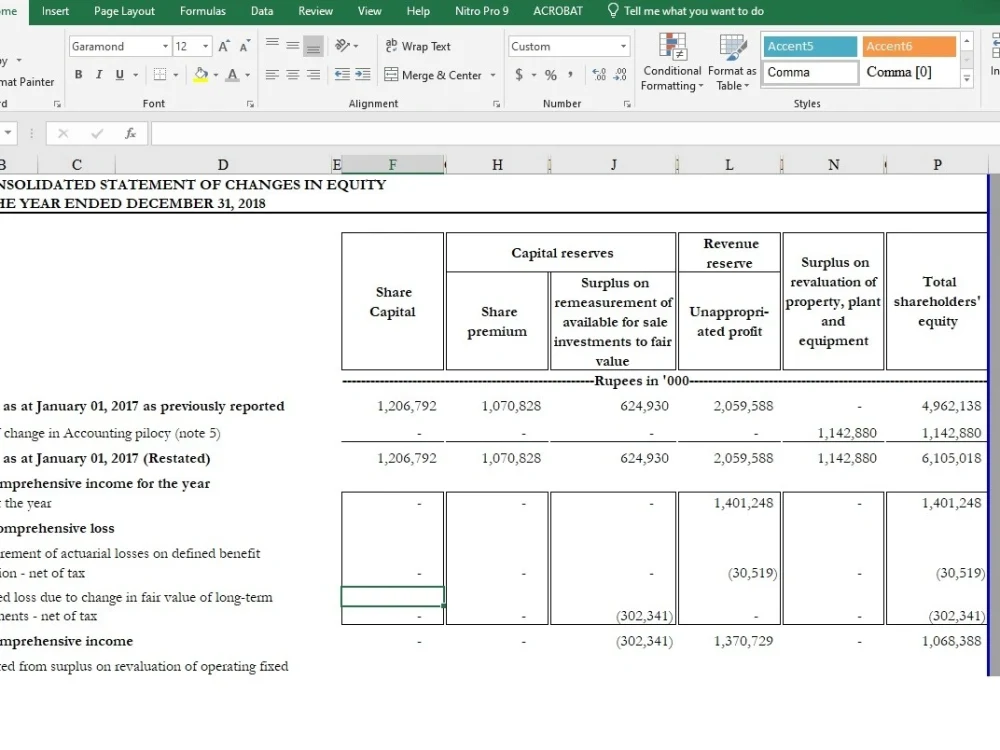Open the font size dropdown
The image size is (1000, 750).
pyautogui.click(x=207, y=46)
